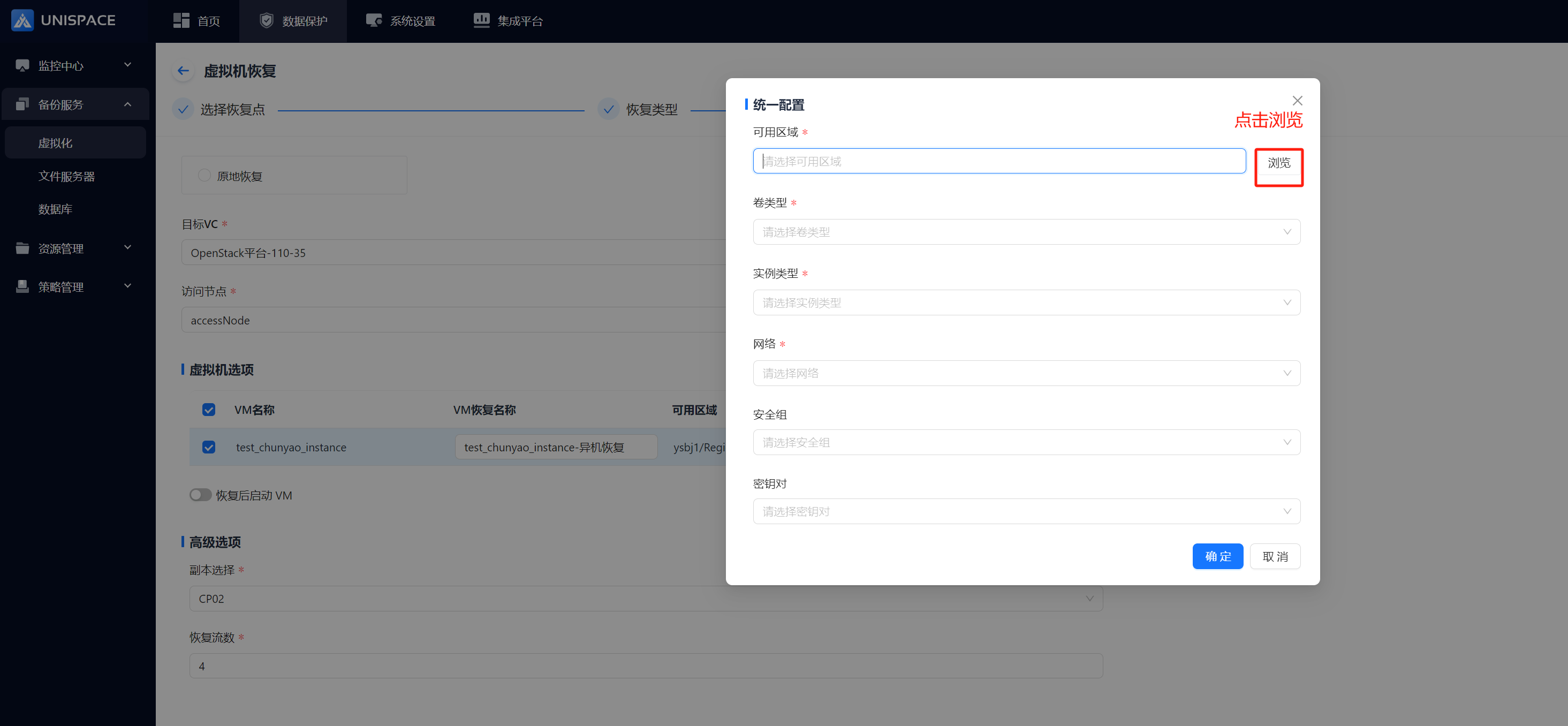Click the UNISPACE logo icon
The height and width of the screenshot is (726, 1568).
22,20
